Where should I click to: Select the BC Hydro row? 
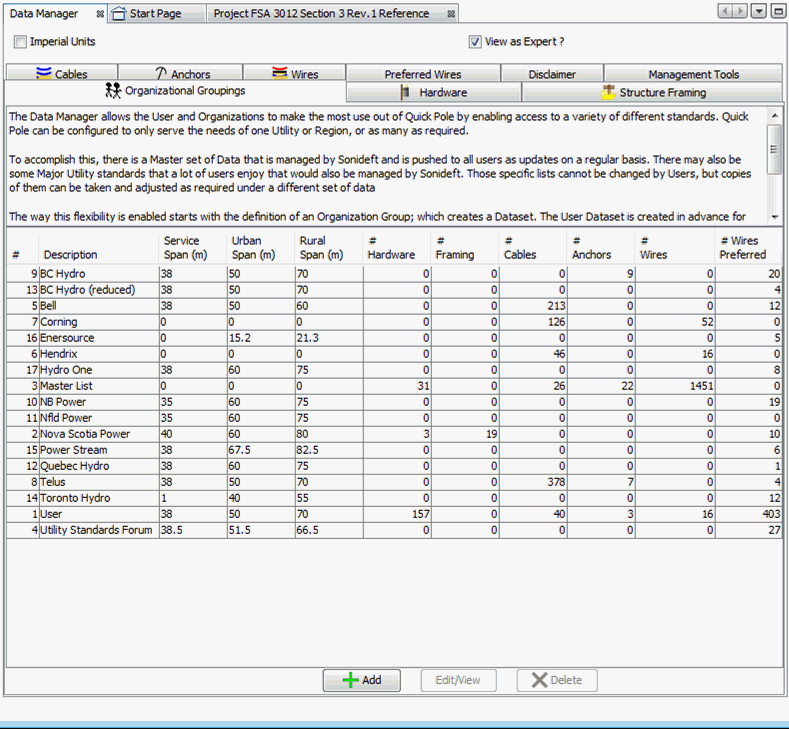coord(394,274)
